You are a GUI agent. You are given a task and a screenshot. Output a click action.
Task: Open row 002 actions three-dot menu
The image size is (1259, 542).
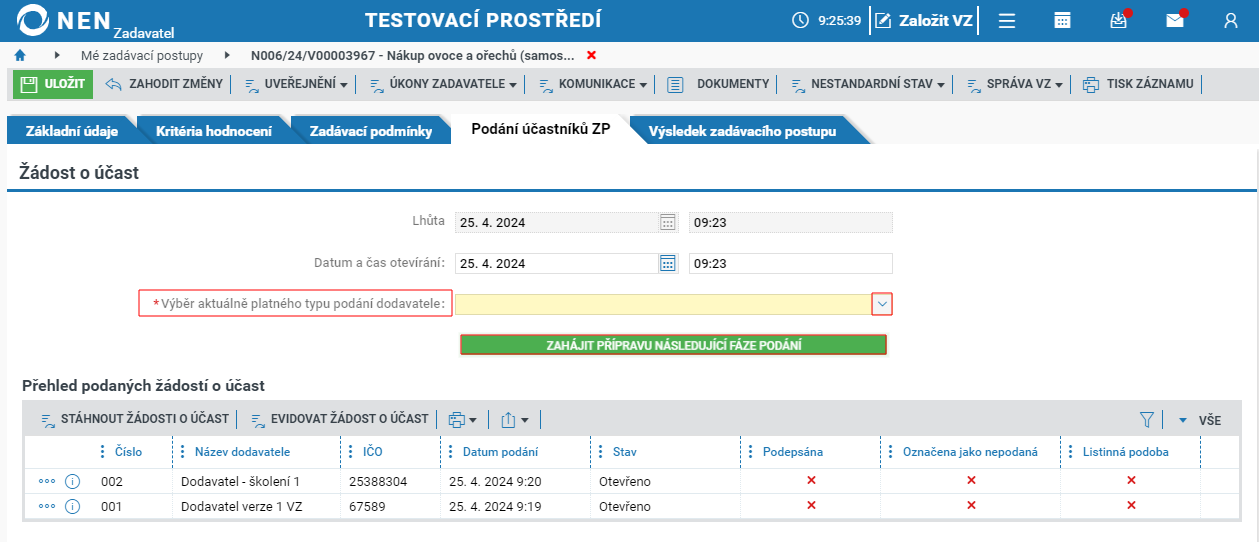[x=47, y=481]
